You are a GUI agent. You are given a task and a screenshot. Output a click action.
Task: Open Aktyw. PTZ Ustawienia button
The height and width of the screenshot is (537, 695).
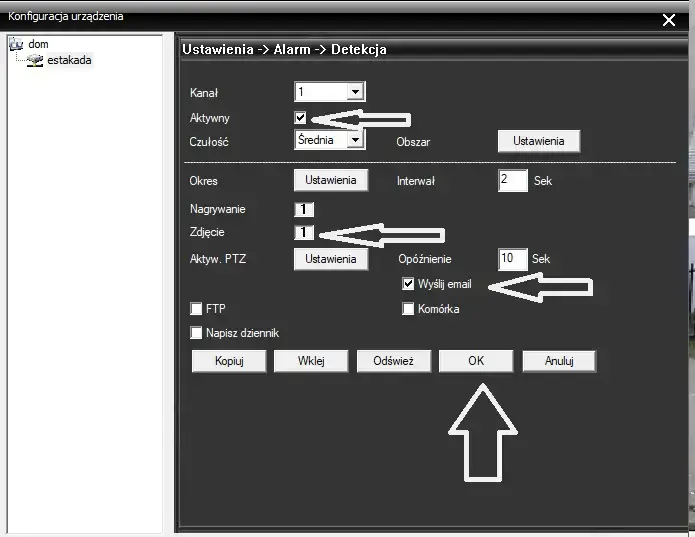click(331, 259)
